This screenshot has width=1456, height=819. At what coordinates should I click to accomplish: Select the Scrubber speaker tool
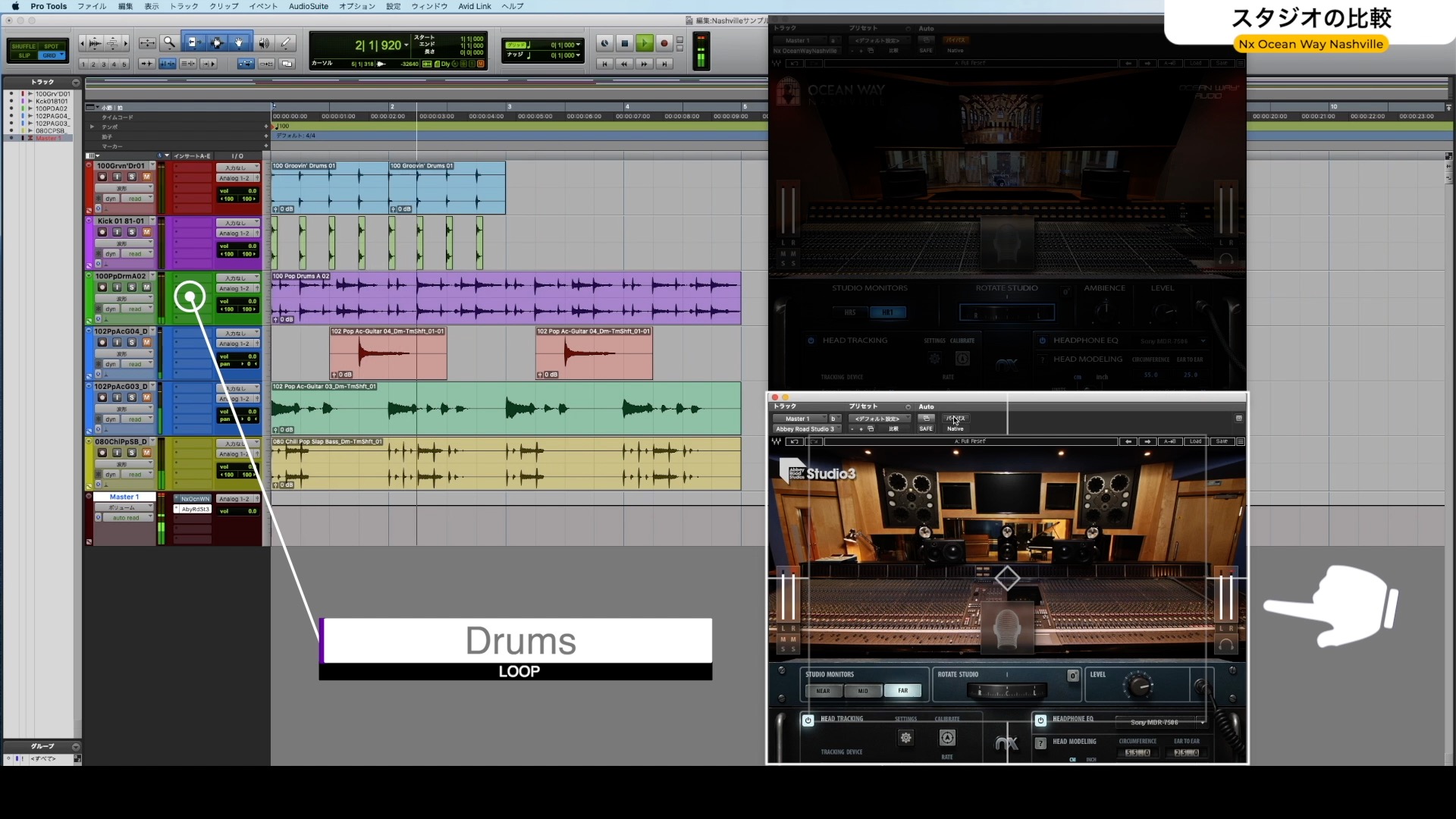coord(263,43)
